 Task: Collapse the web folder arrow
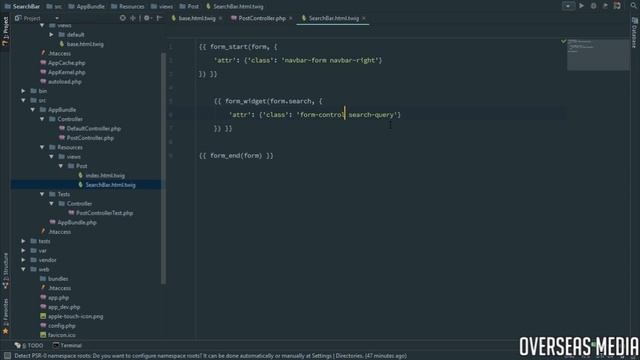point(23,269)
